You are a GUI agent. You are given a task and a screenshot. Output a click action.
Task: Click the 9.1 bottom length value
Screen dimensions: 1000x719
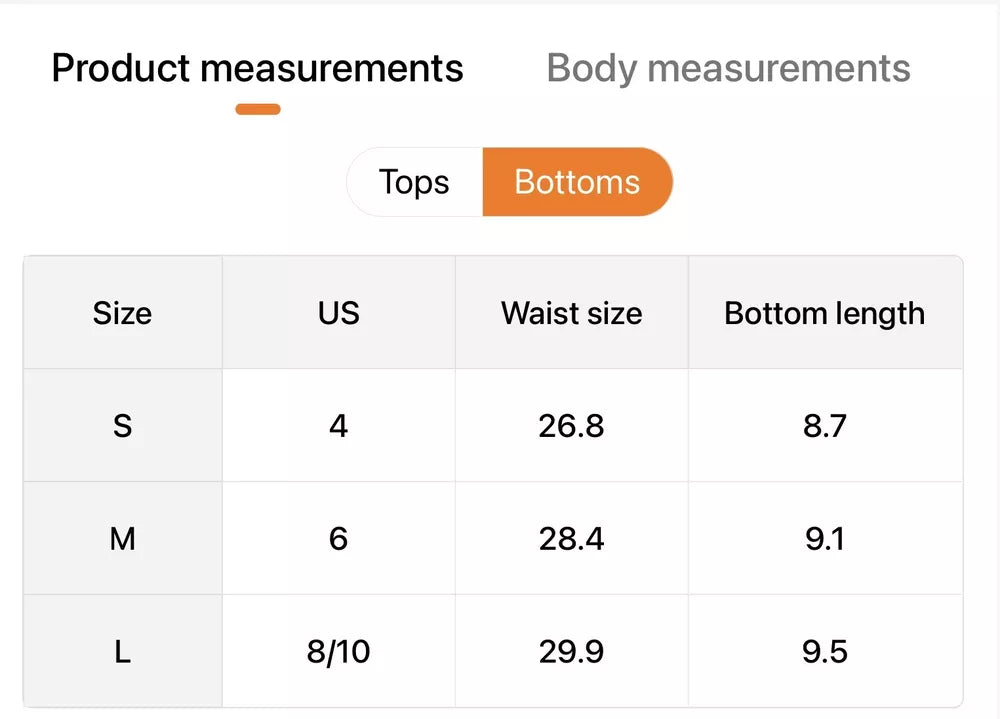(825, 538)
